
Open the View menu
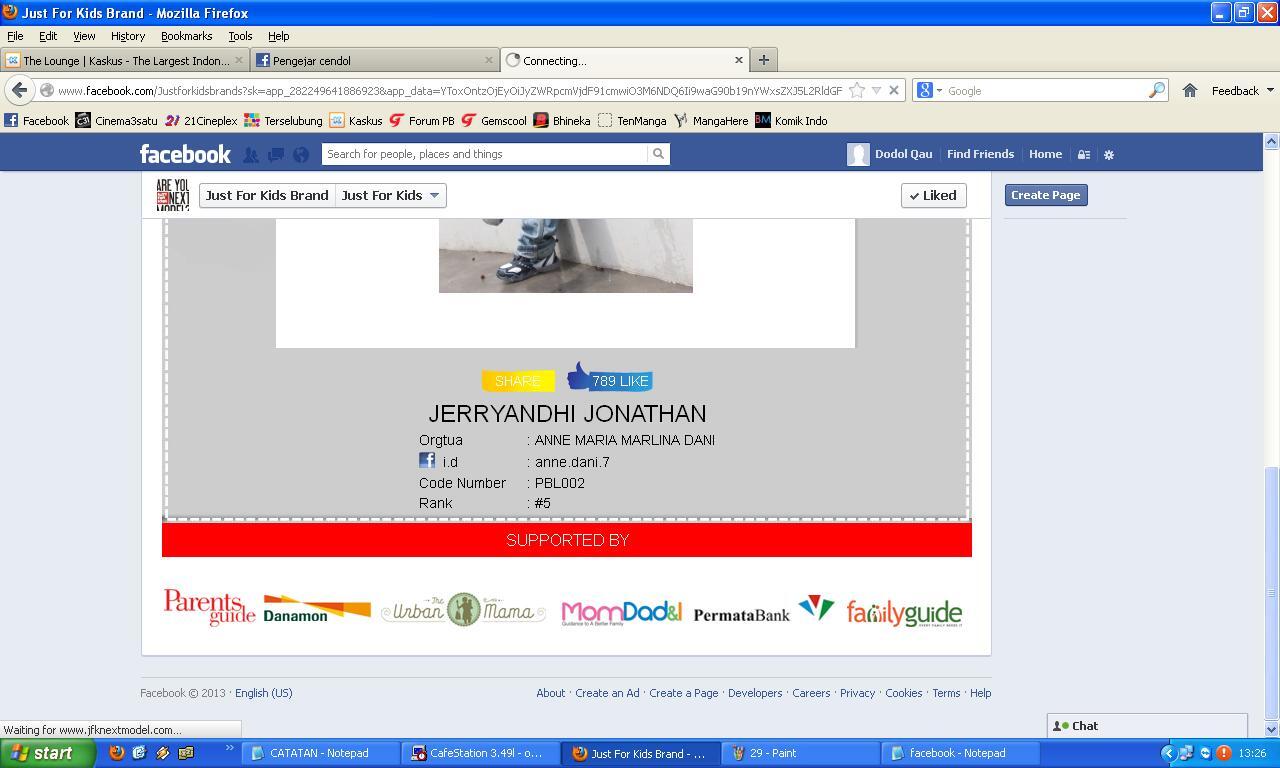pos(84,36)
